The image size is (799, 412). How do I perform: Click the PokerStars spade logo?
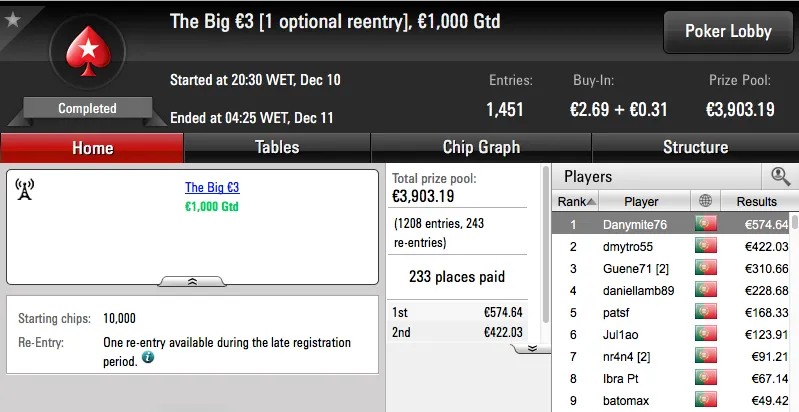click(86, 55)
